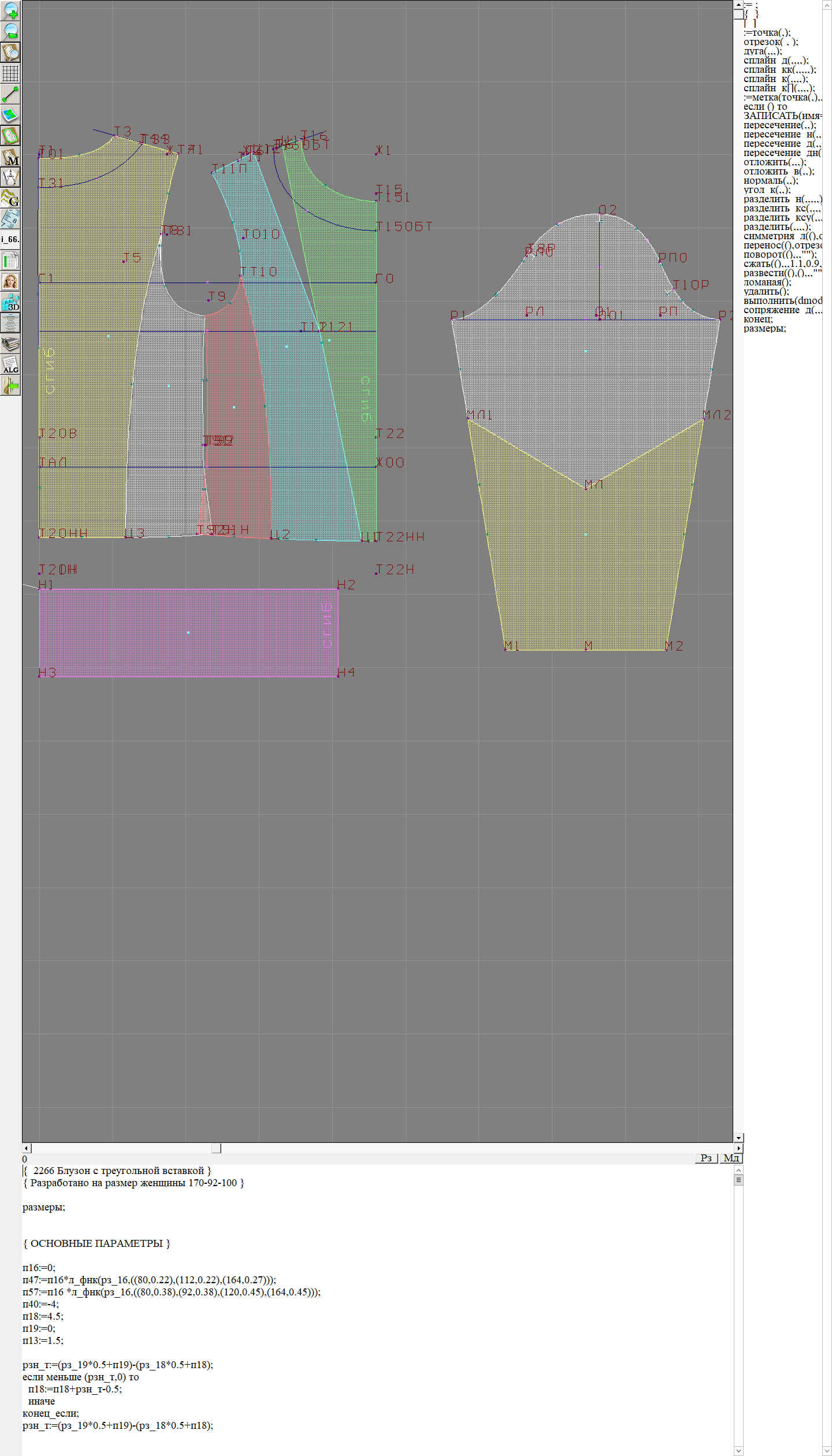Click the horizontal scrollbar thumb under canvas
Viewport: 832px width, 1456px height.
(x=216, y=1148)
